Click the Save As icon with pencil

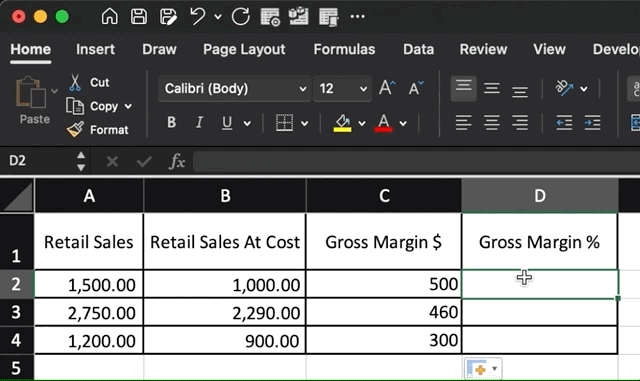(168, 17)
